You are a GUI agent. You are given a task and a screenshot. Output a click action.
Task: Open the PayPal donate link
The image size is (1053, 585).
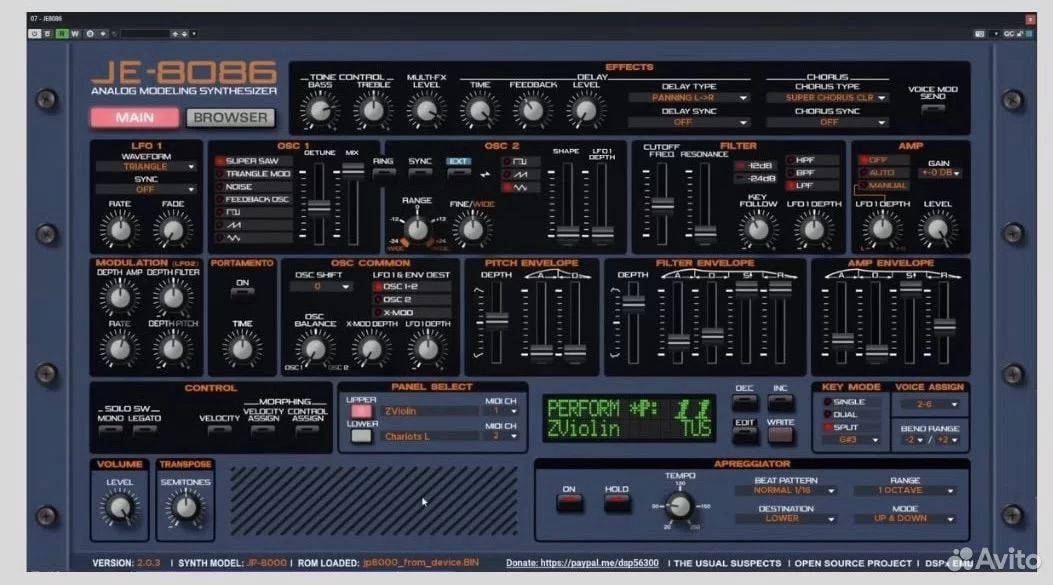(582, 564)
